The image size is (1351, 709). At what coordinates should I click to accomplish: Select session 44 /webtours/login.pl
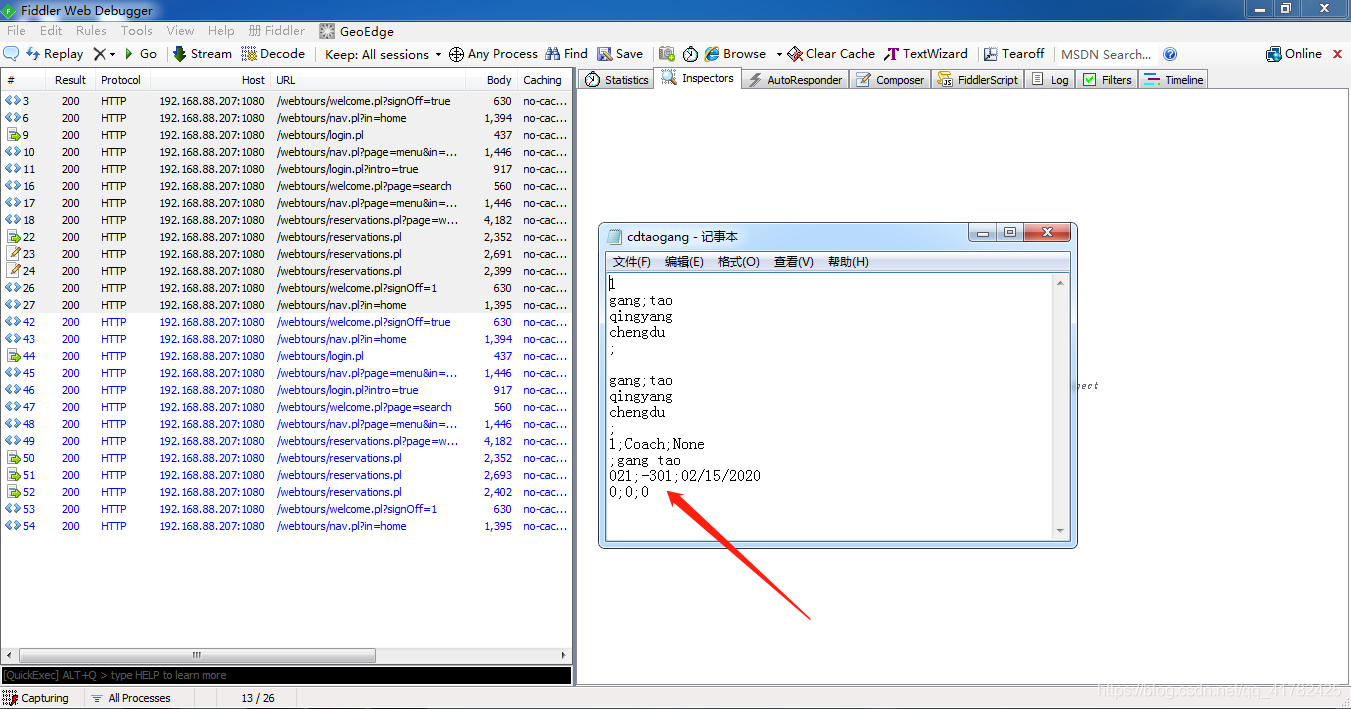click(286, 356)
